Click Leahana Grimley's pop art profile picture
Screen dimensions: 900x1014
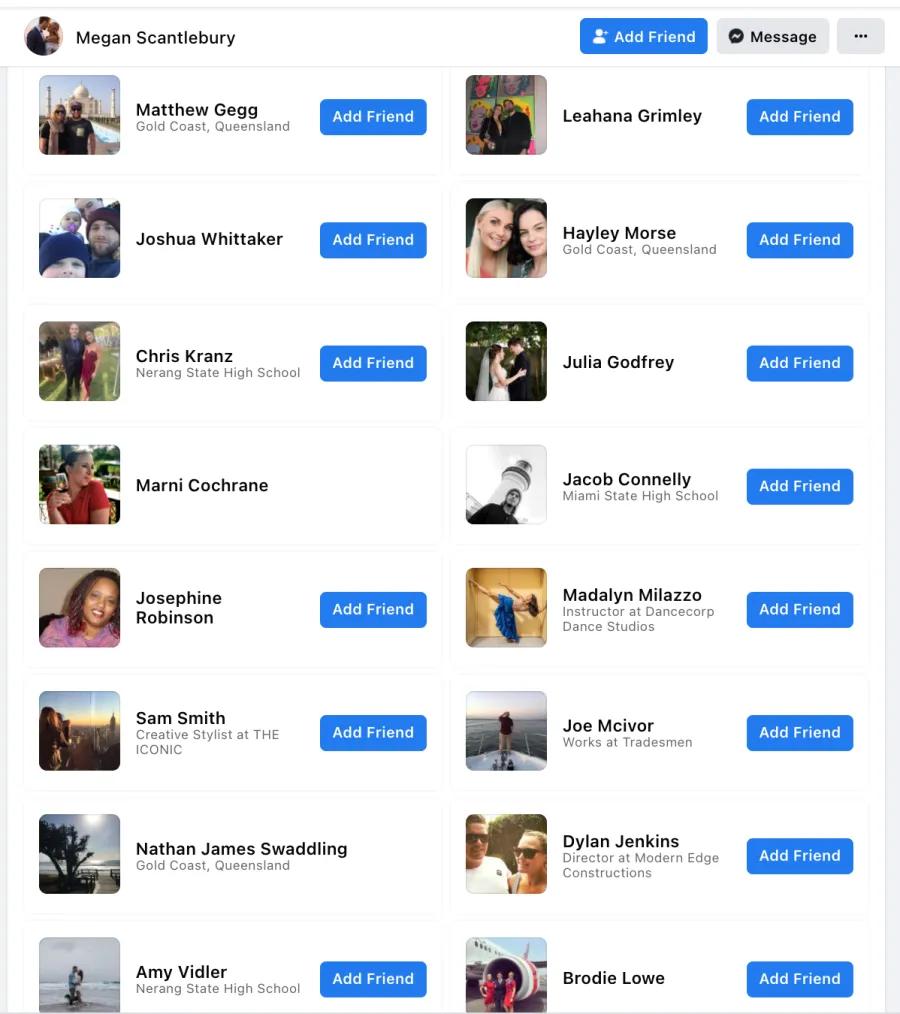[x=506, y=115]
